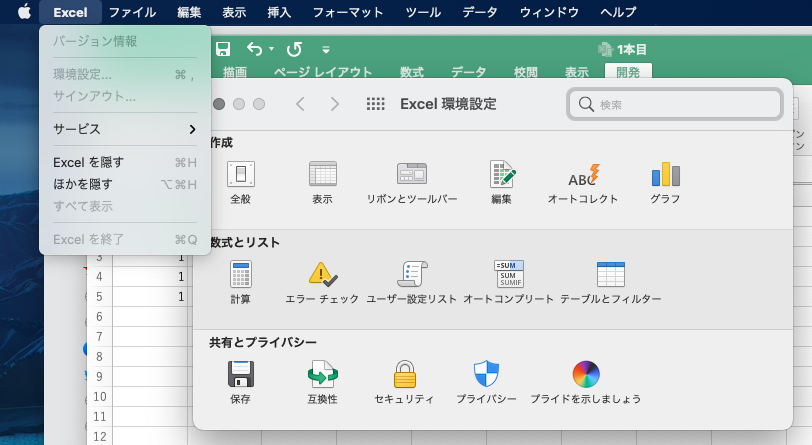Open the undo history dropdown arrow
812x445 pixels.
point(271,49)
